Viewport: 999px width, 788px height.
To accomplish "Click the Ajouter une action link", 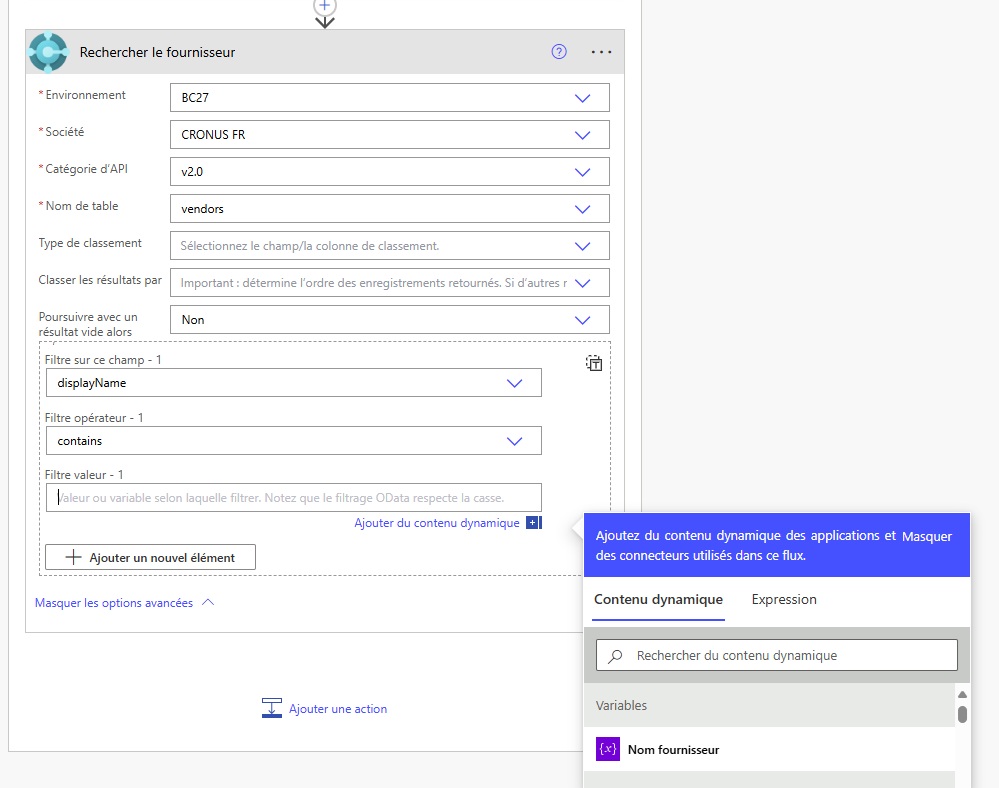I will pos(337,709).
